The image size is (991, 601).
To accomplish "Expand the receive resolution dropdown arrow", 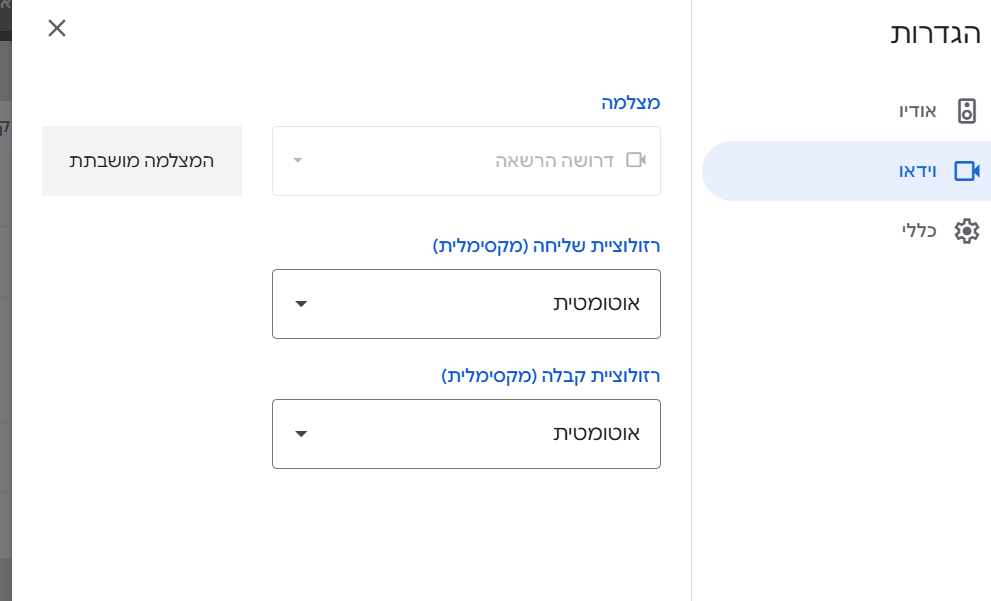I will click(302, 434).
